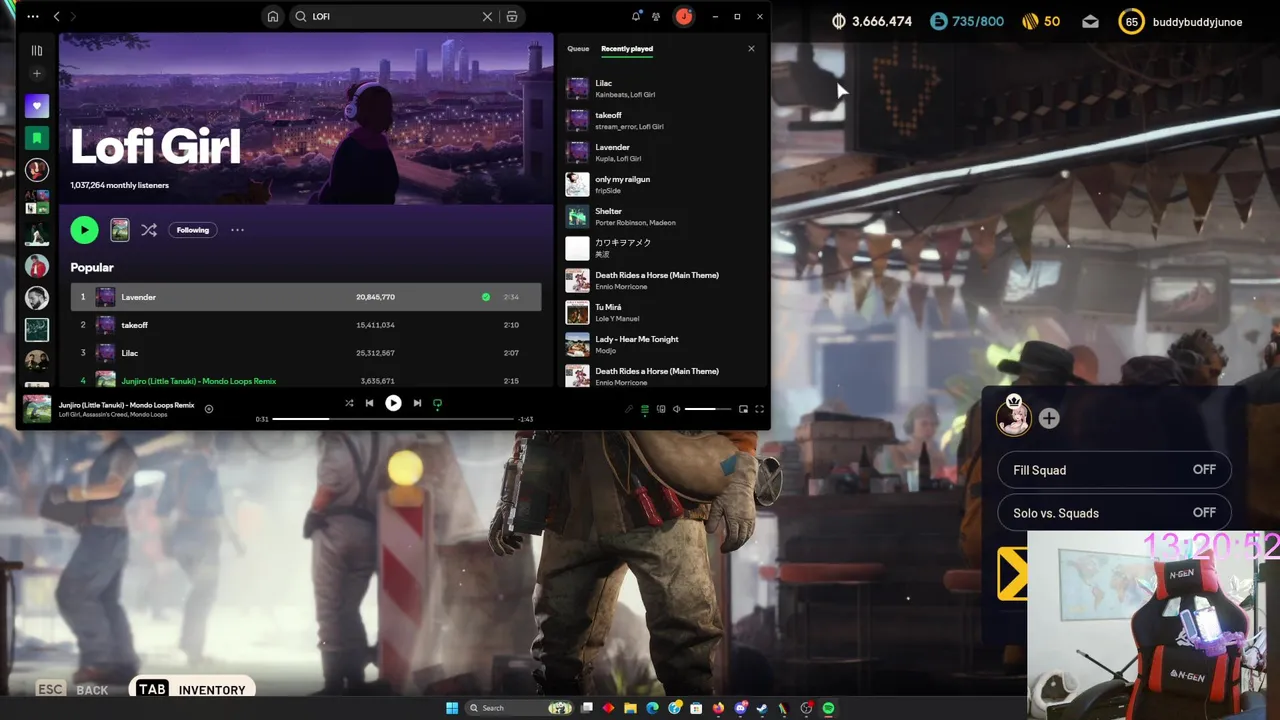Open the game mailbox icon
Screen dimensions: 1280x720
(x=1090, y=21)
